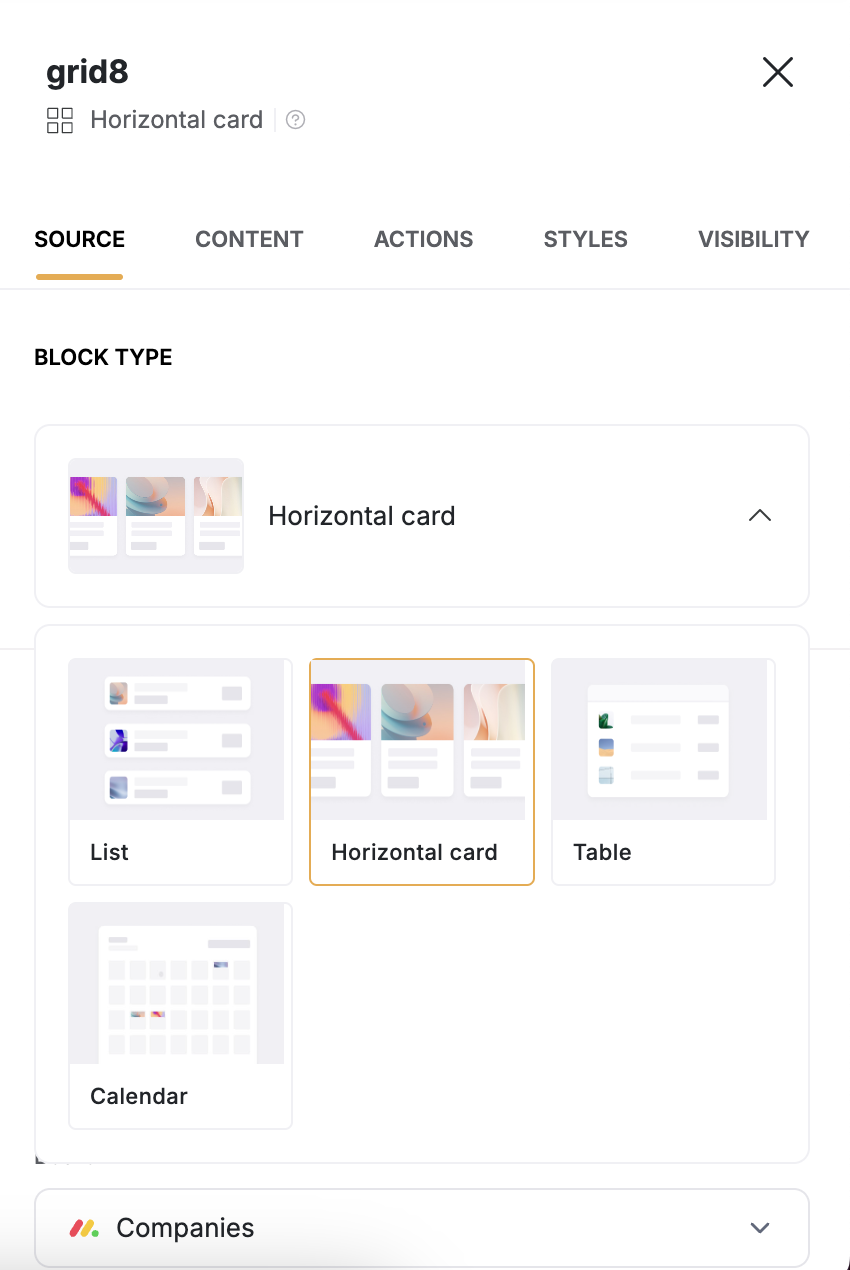Click the Horizontal card preview thumbnail in header field
850x1270 pixels.
click(156, 516)
